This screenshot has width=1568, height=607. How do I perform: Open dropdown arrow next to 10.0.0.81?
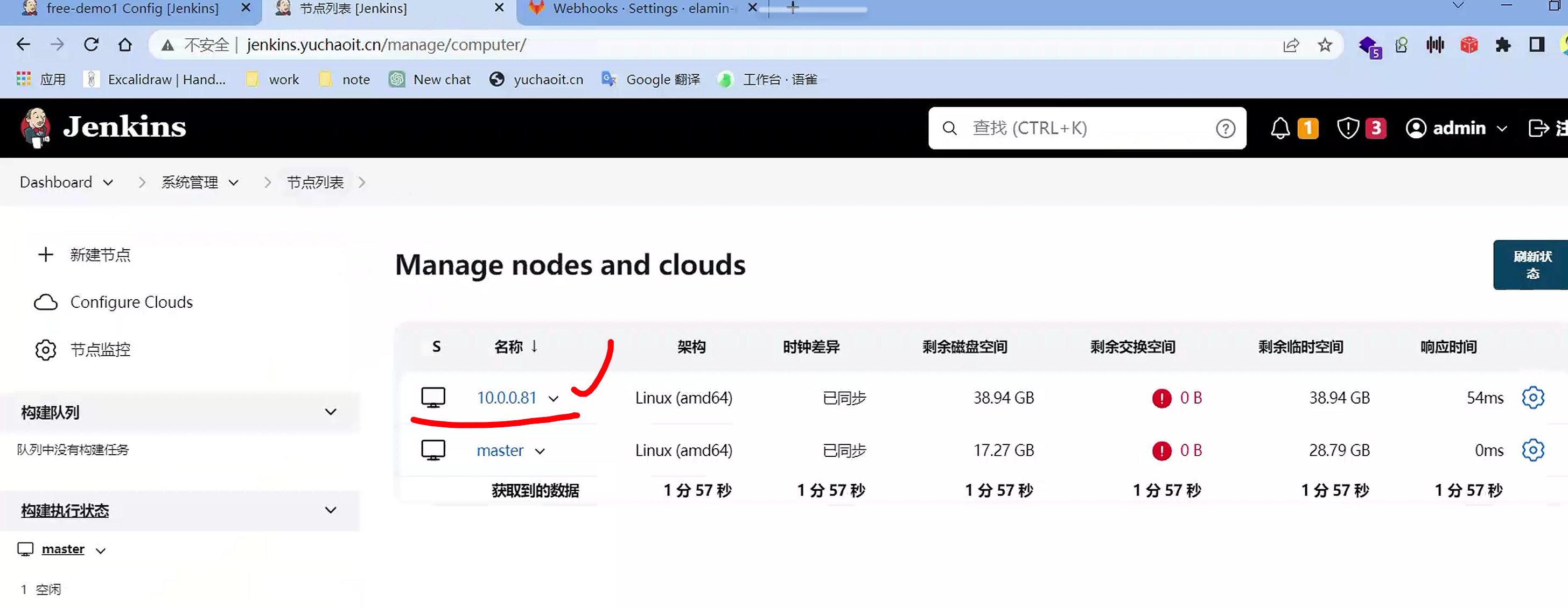[x=554, y=399]
